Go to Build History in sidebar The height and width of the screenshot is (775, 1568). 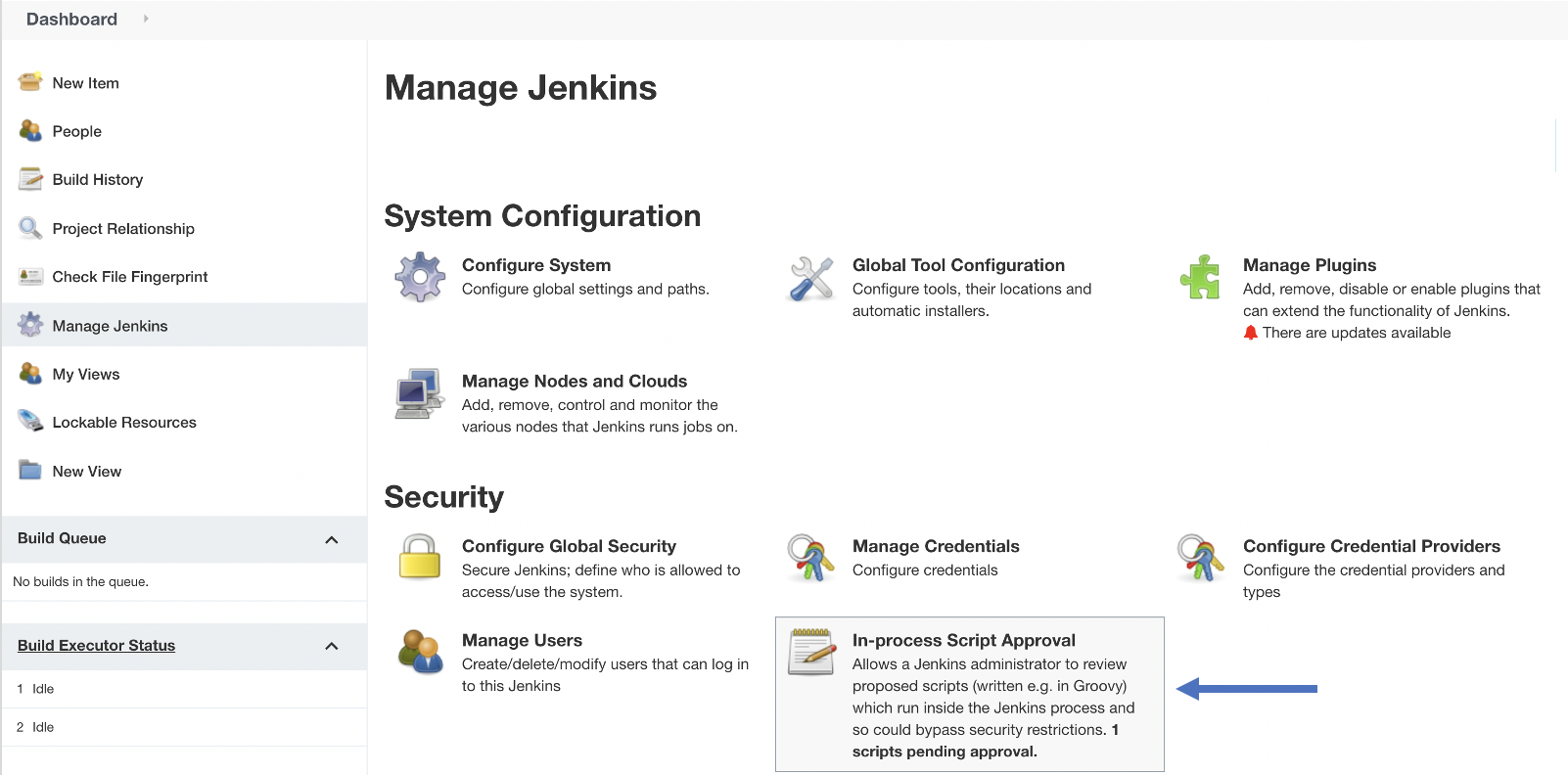pos(97,179)
